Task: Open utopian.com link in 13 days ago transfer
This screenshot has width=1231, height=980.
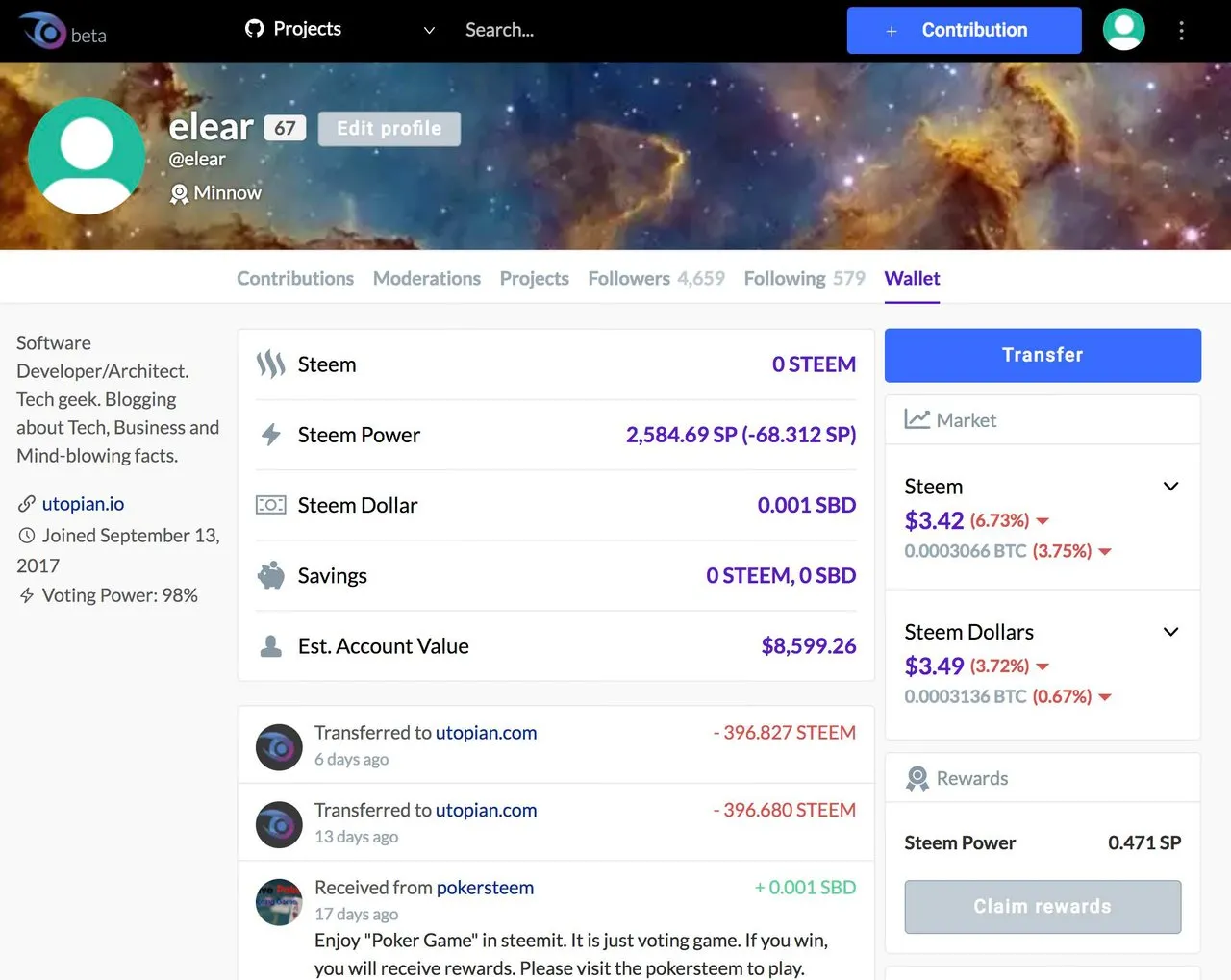Action: pyautogui.click(x=487, y=810)
